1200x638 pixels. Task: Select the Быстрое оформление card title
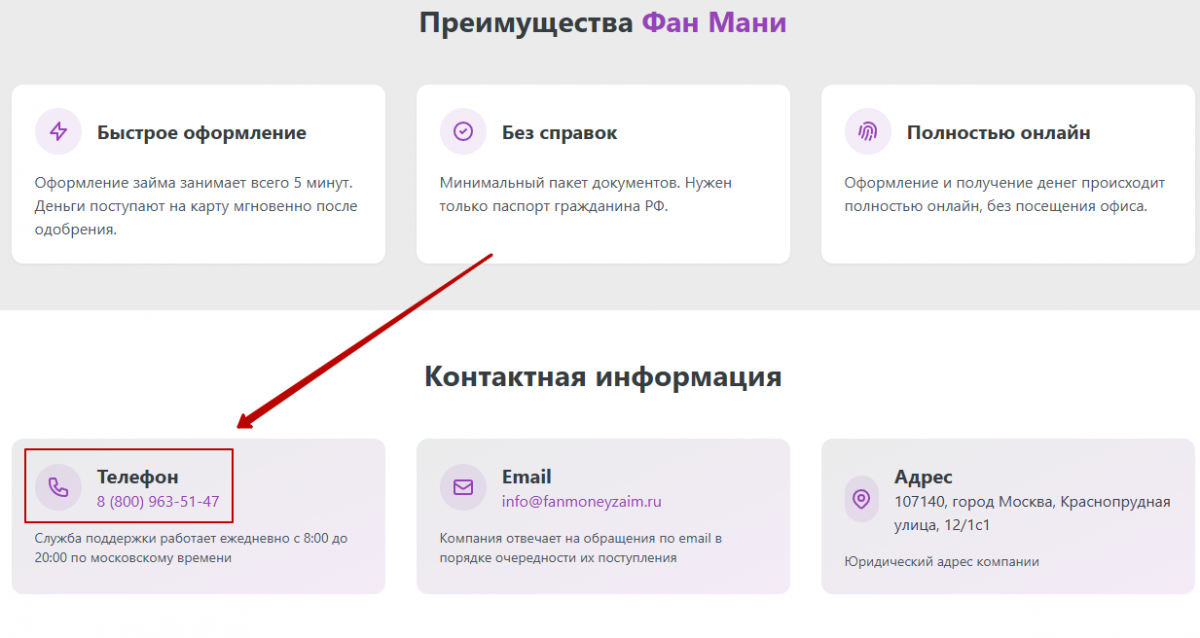pyautogui.click(x=202, y=132)
